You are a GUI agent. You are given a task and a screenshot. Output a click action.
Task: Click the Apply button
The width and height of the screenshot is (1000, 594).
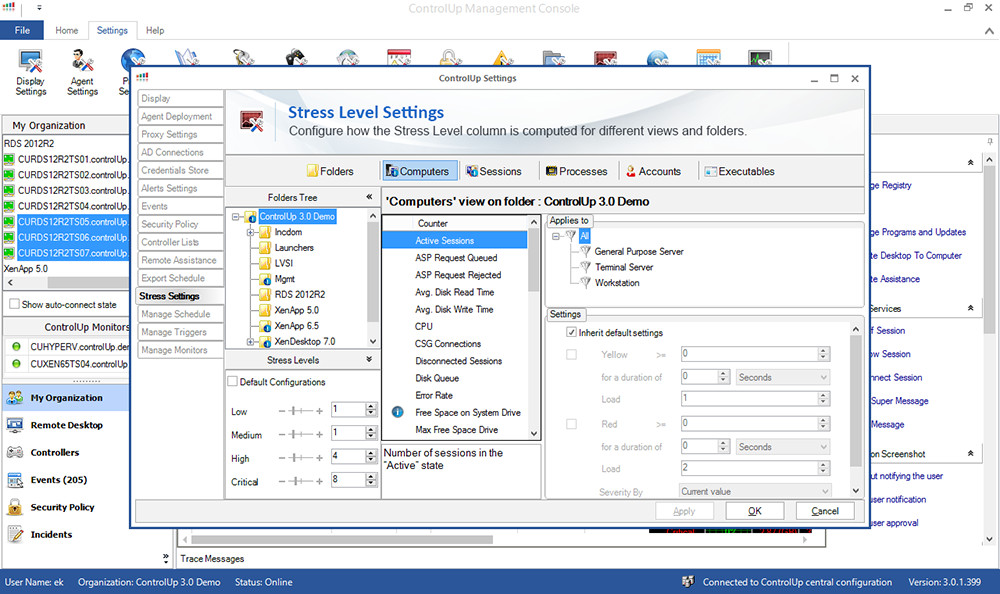684,511
